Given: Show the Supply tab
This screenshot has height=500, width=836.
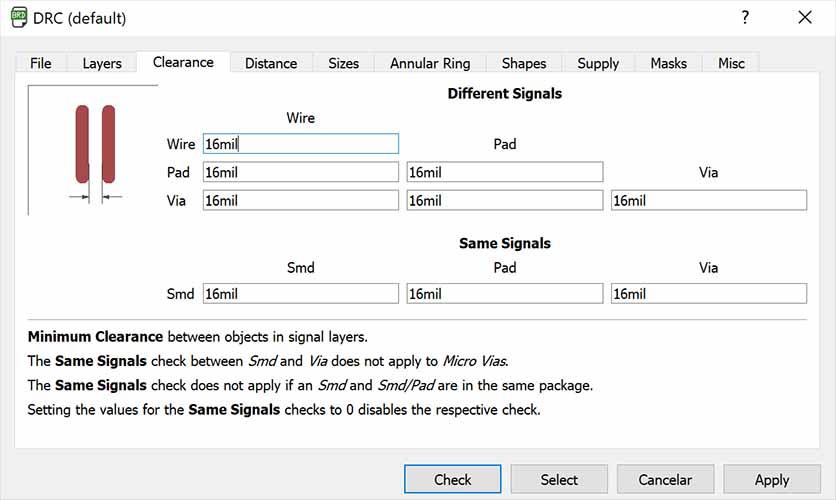Looking at the screenshot, I should pyautogui.click(x=598, y=63).
